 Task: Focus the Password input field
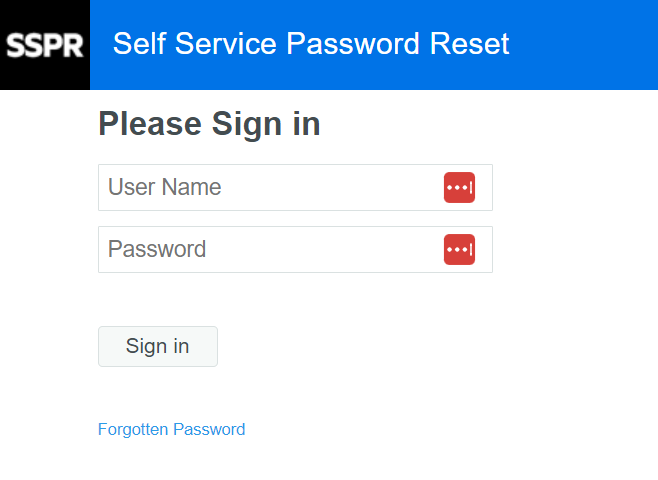(295, 250)
